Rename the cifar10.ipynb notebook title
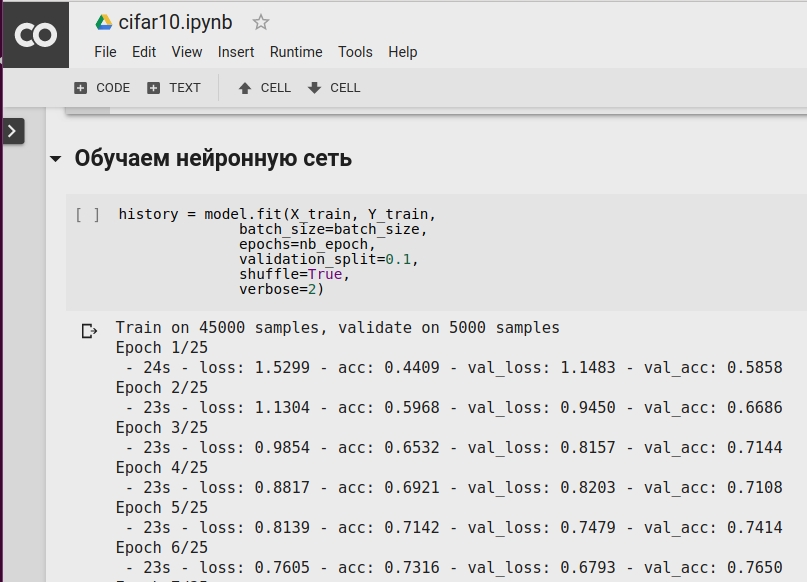The height and width of the screenshot is (582, 807). coord(177,22)
